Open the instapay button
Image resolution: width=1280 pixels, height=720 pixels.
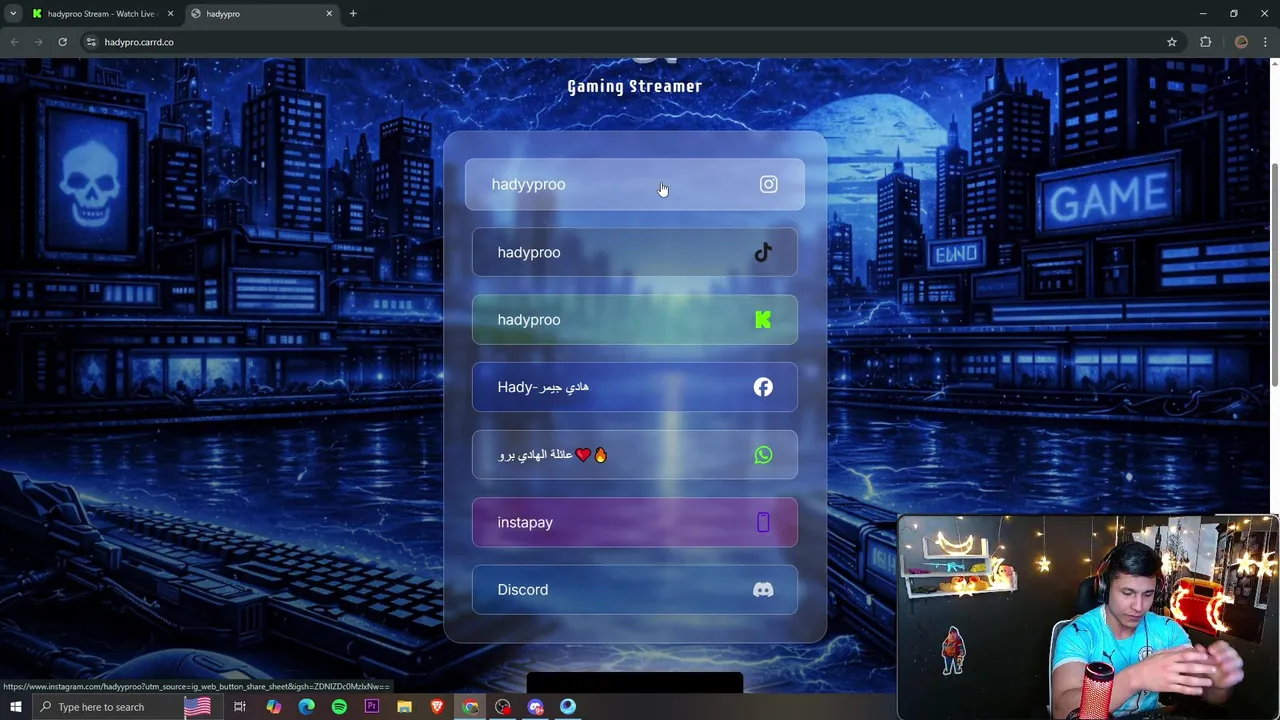point(634,522)
